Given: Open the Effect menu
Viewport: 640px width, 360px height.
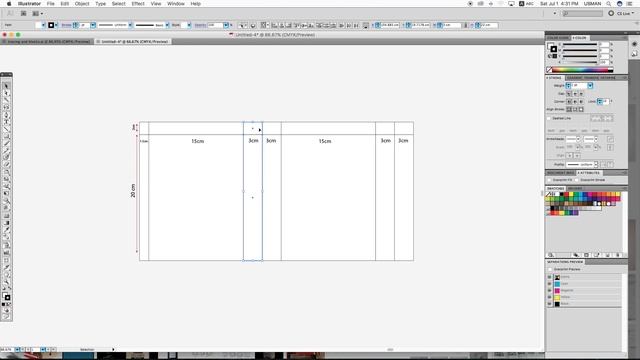Looking at the screenshot, I should [x=138, y=4].
